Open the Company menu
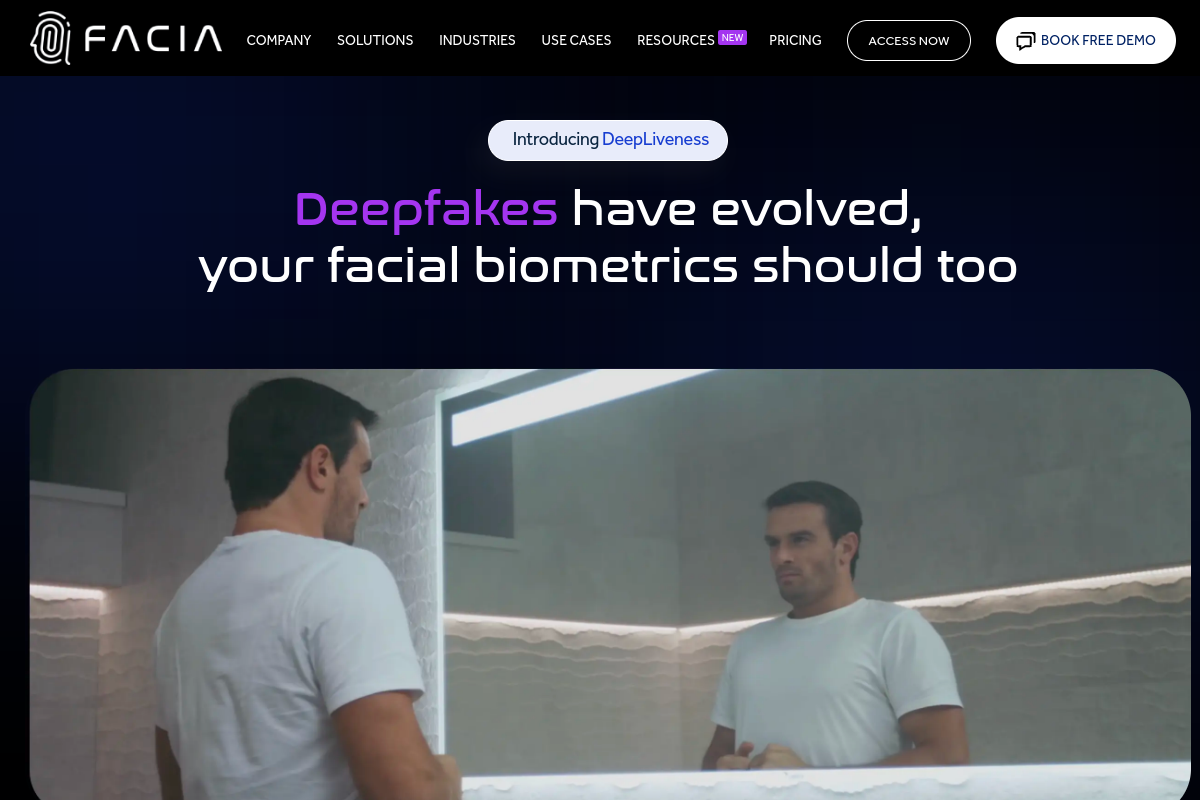 pyautogui.click(x=279, y=40)
